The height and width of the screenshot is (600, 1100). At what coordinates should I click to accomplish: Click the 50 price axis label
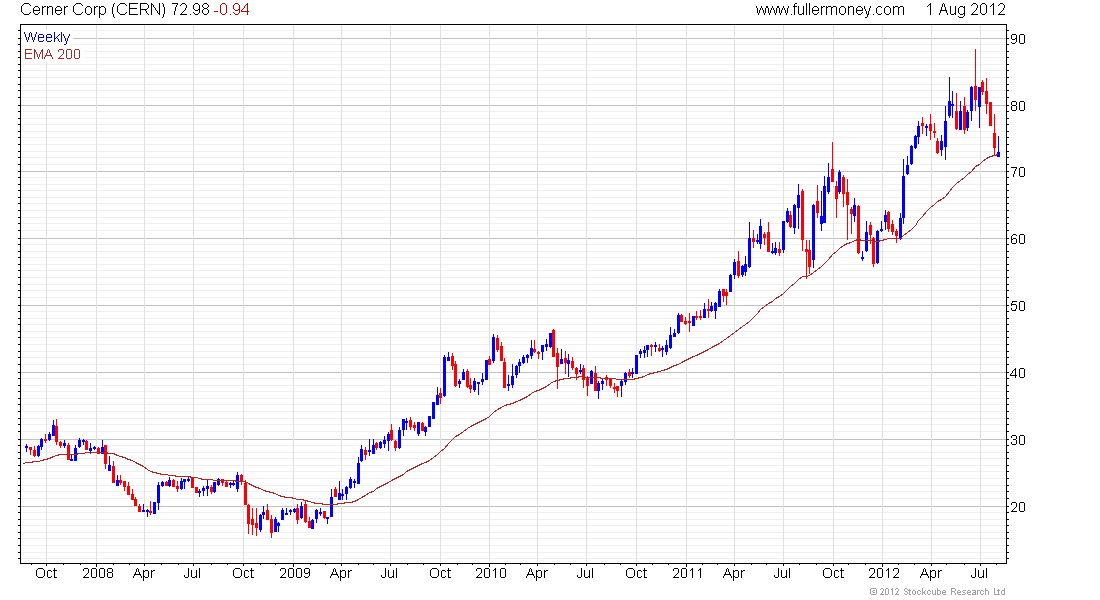click(x=1017, y=306)
